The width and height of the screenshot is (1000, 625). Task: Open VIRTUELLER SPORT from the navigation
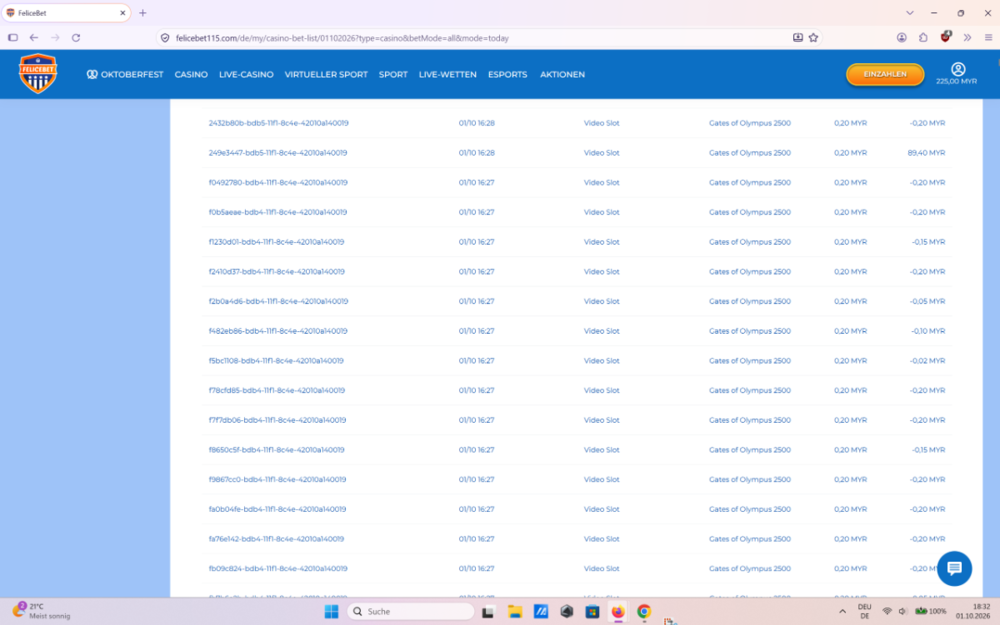326,74
